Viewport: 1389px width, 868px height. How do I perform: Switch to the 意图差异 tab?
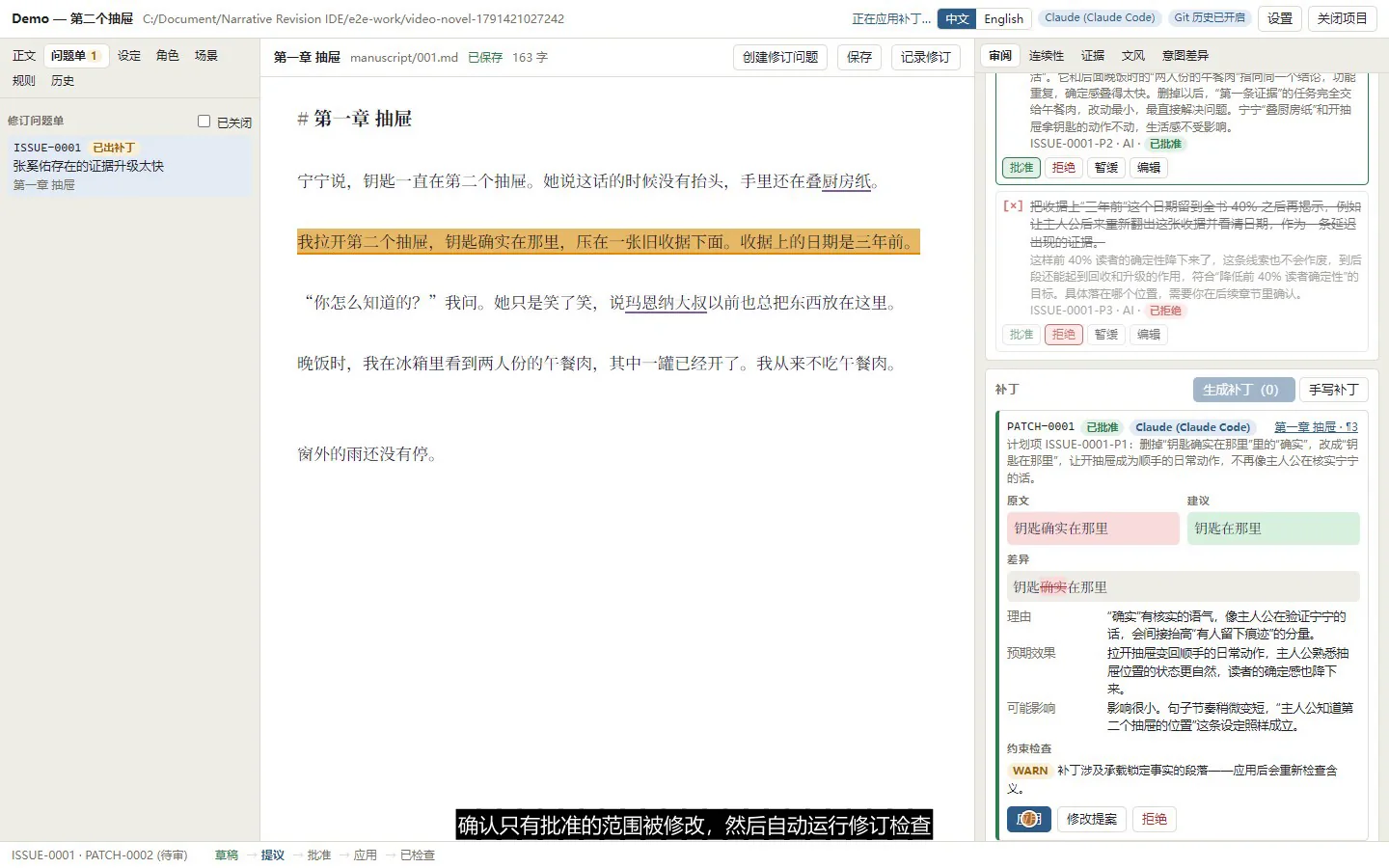(x=1185, y=56)
